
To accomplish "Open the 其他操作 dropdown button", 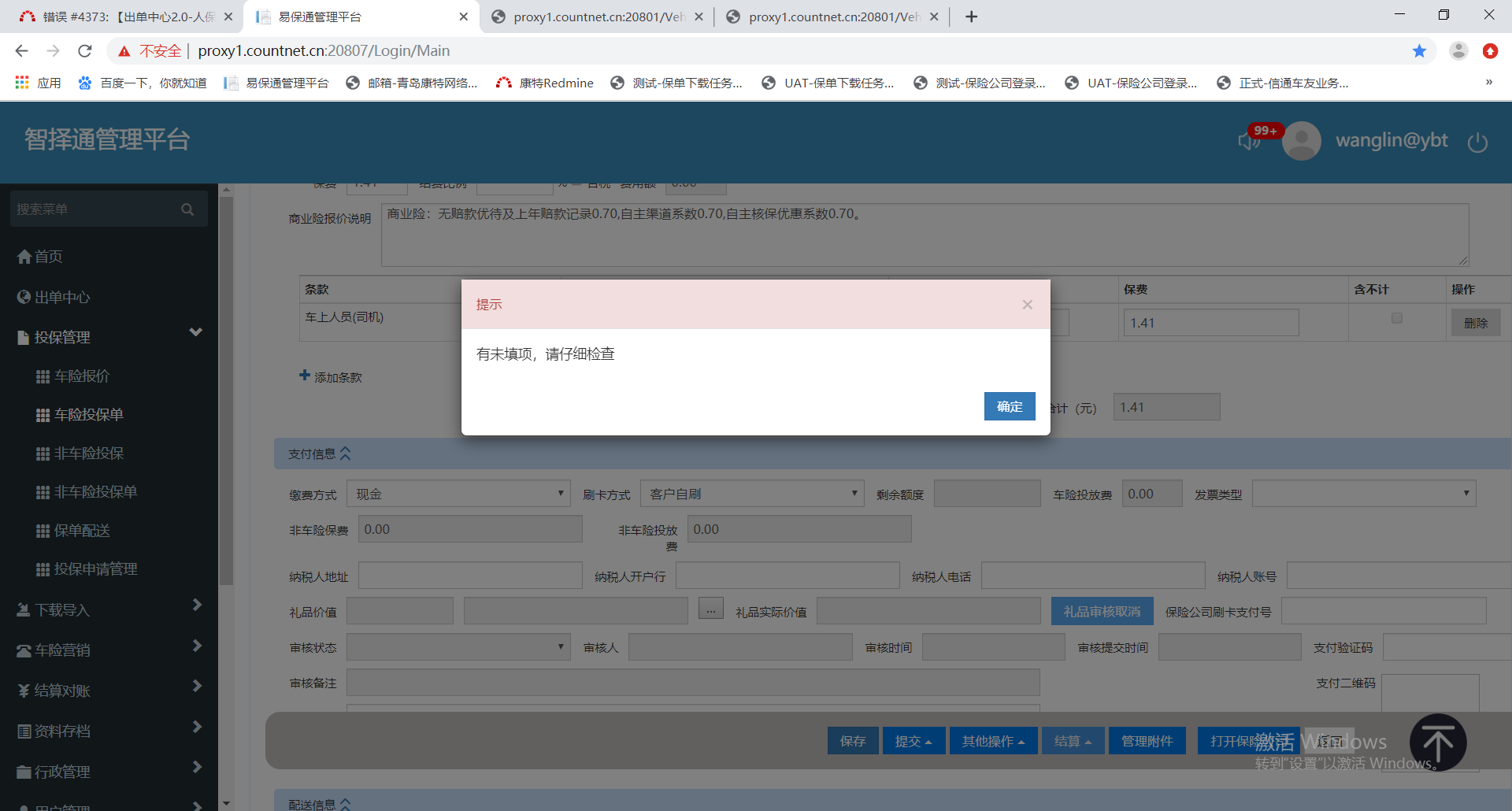I will tap(994, 741).
